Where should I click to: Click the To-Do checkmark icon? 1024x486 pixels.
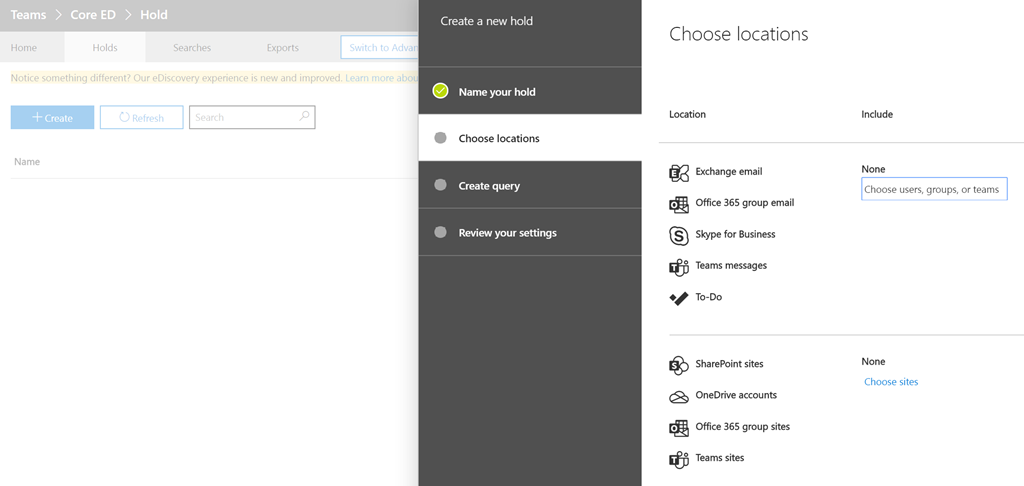[x=679, y=298]
